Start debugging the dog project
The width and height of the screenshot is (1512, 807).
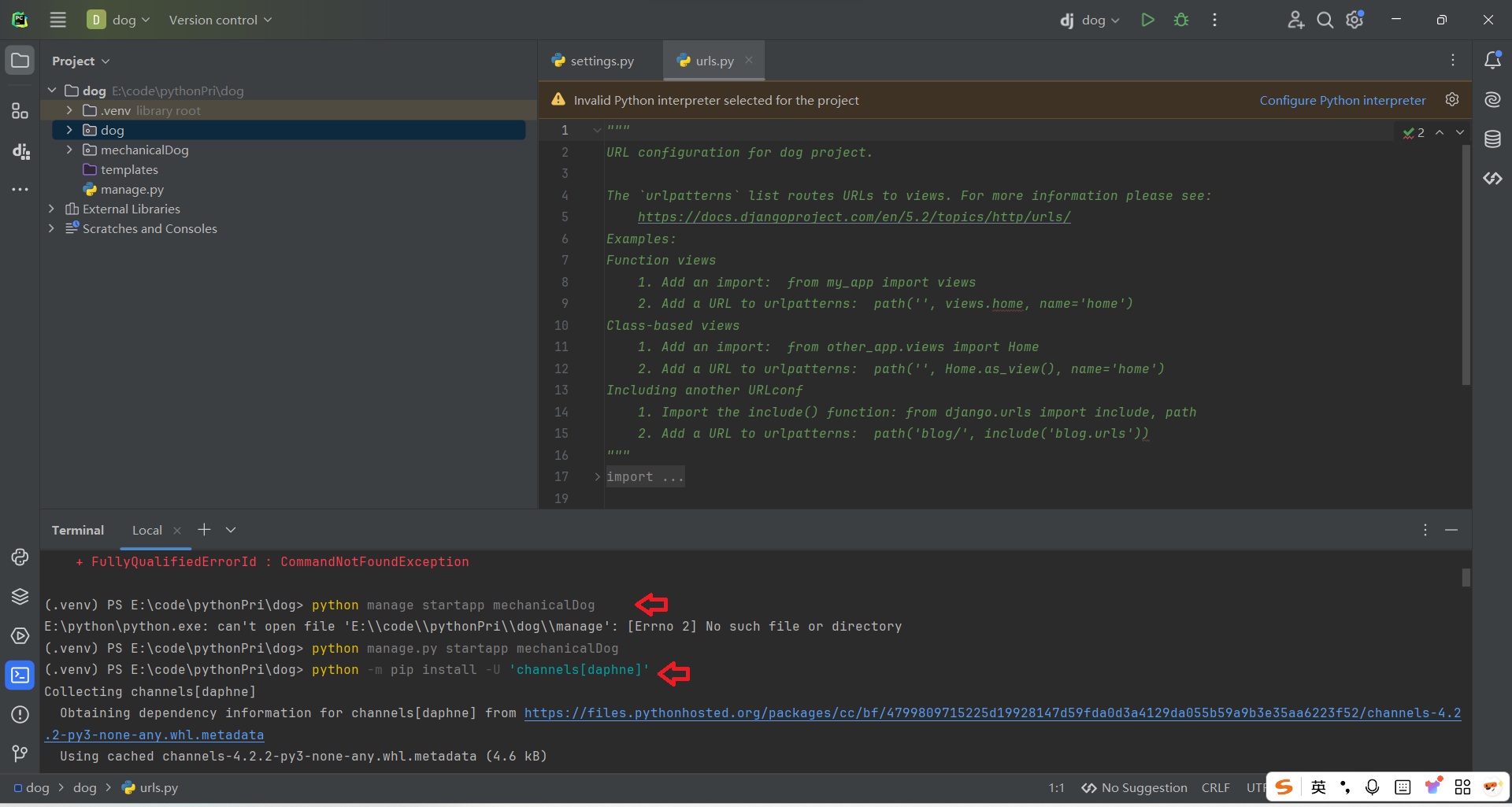1180,20
